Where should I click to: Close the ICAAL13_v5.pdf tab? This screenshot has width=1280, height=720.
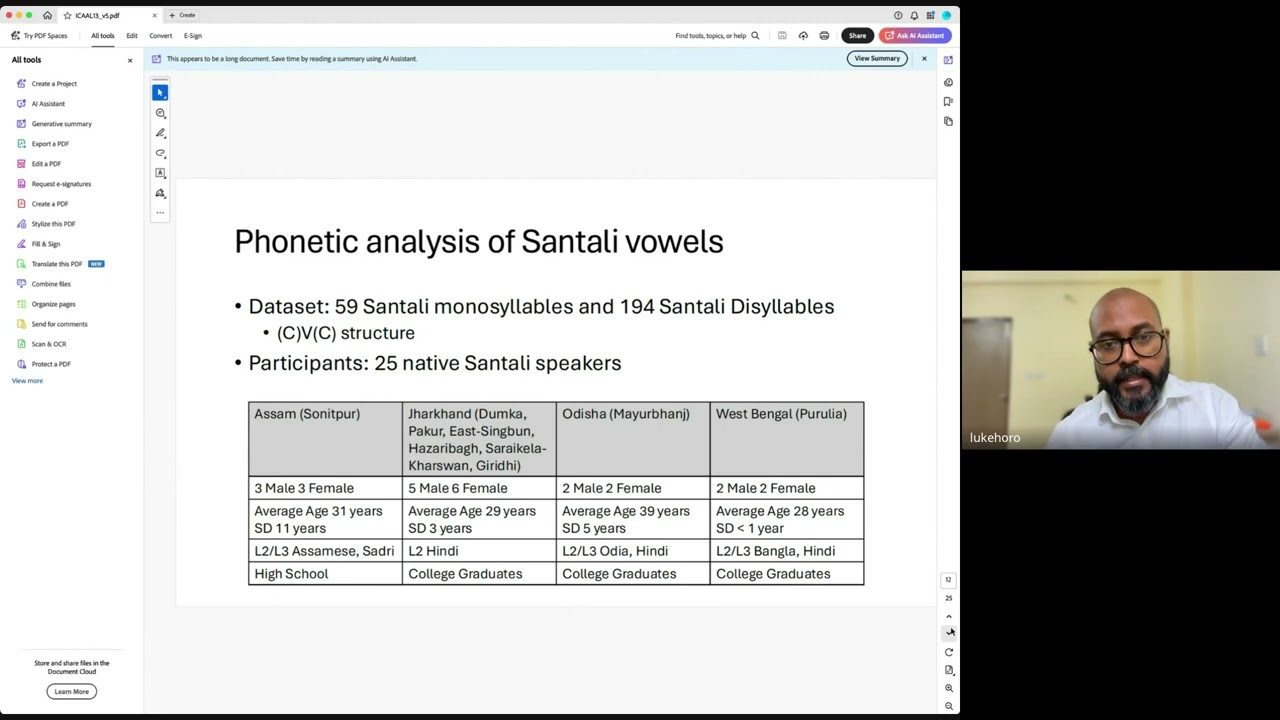(x=154, y=15)
